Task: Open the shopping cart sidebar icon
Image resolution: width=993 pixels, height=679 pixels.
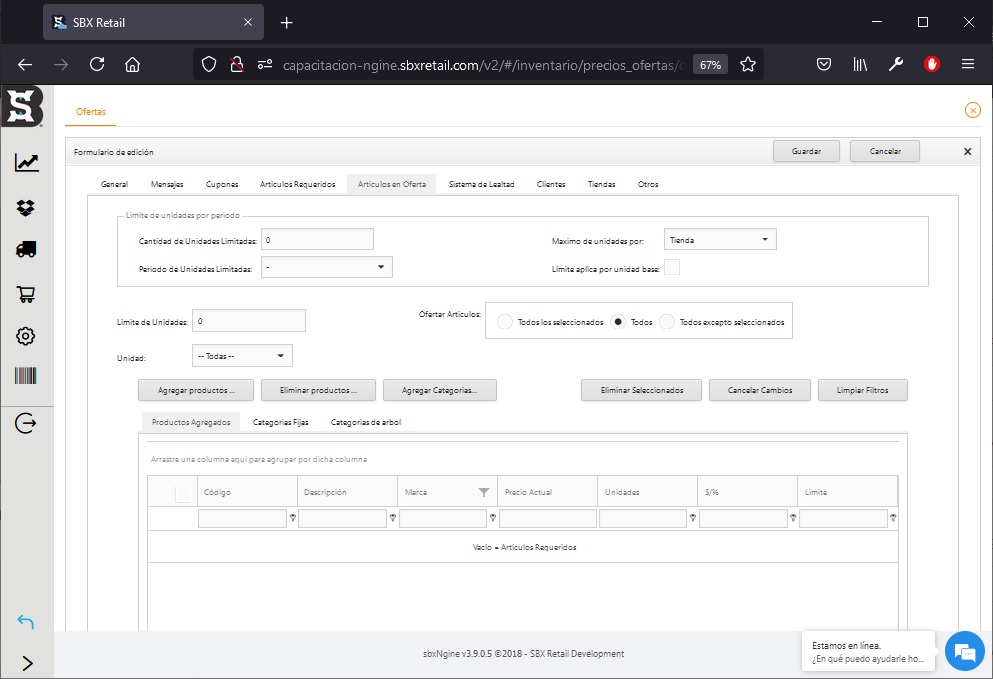Action: pos(27,294)
